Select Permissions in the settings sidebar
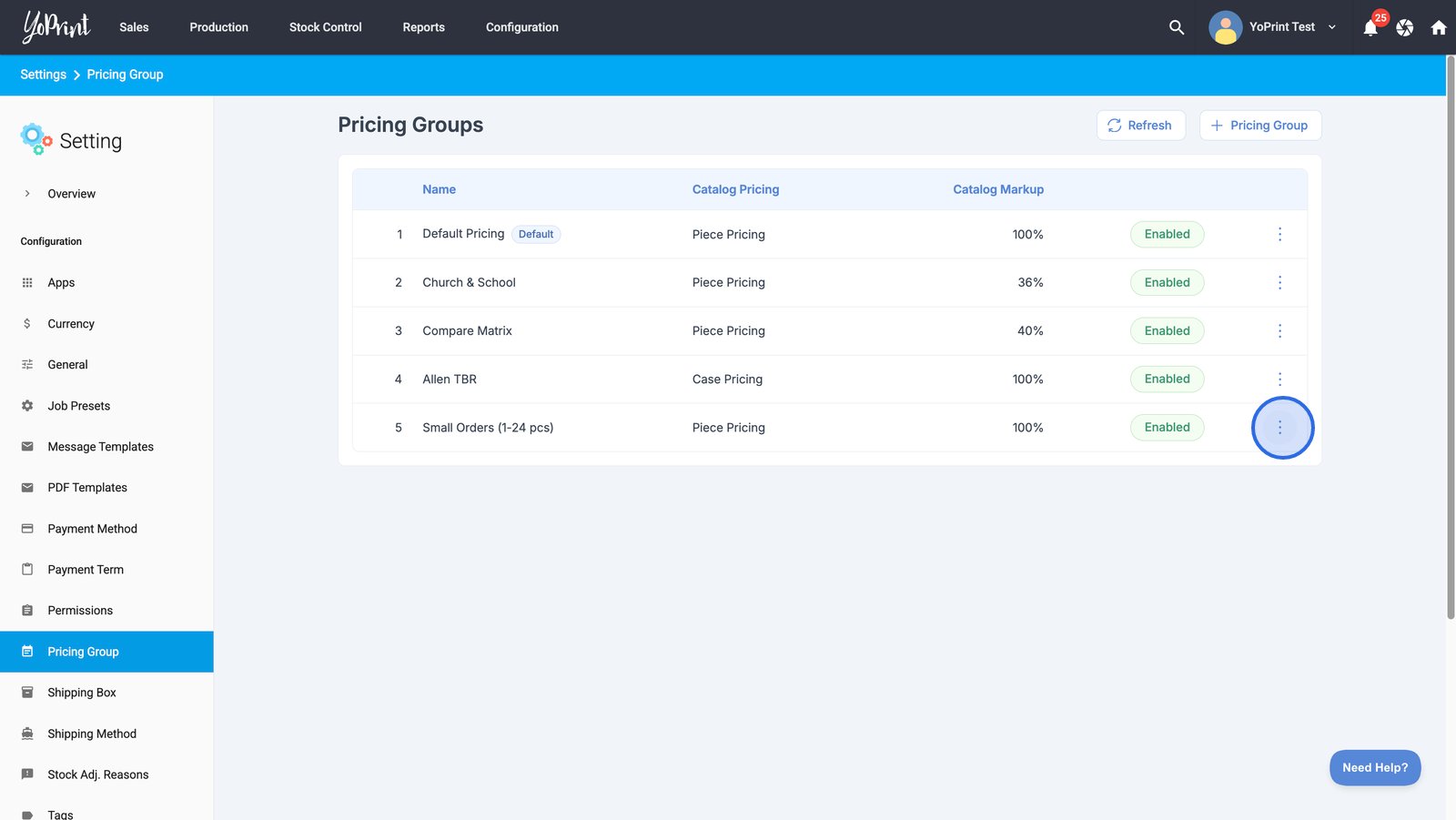This screenshot has height=820, width=1456. pyautogui.click(x=80, y=611)
